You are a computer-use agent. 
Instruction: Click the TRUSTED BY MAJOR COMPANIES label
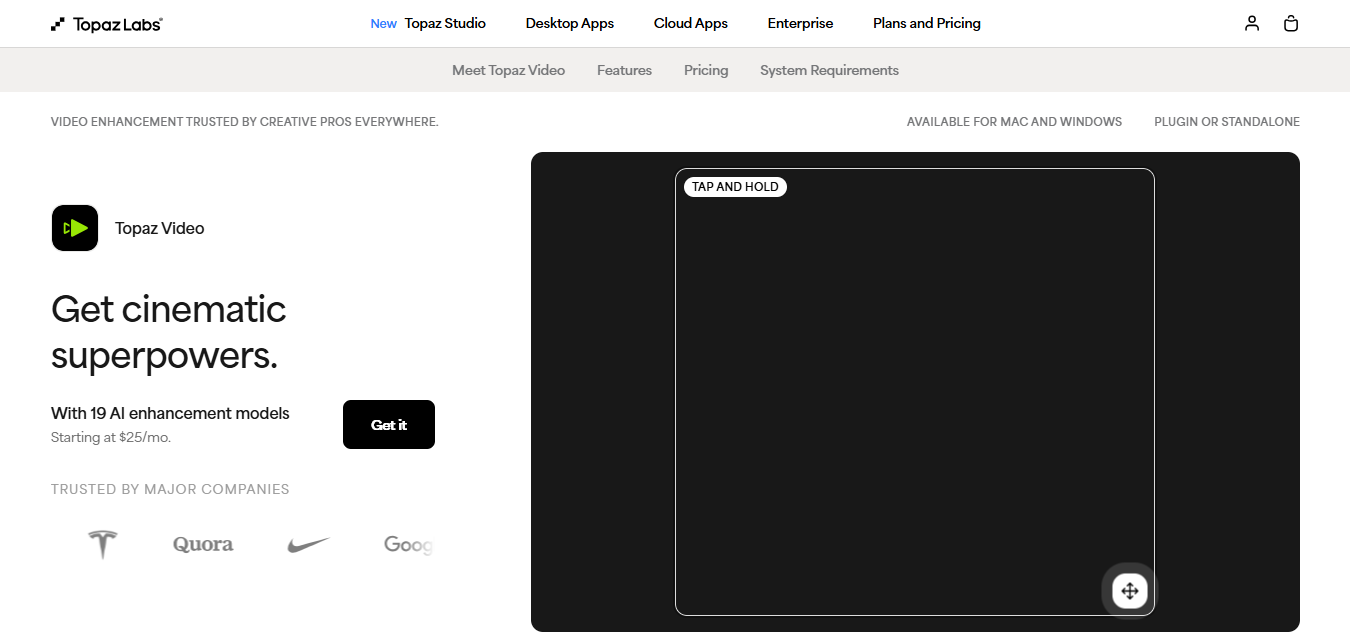170,489
